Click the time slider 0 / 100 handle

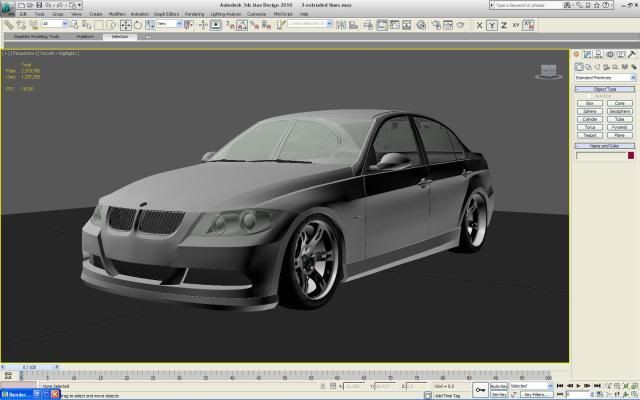coord(29,367)
